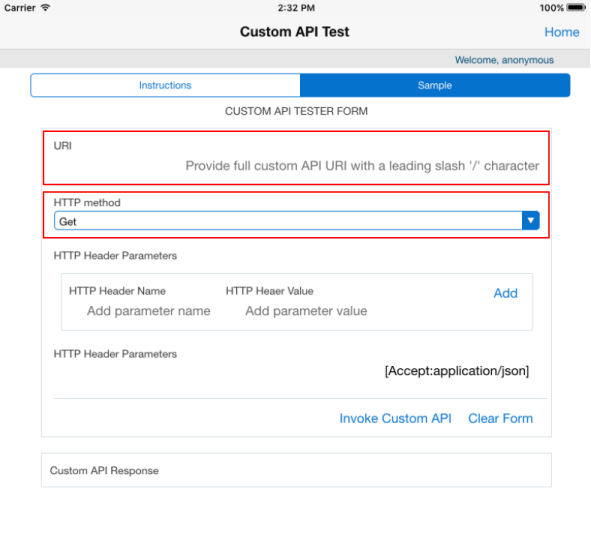The height and width of the screenshot is (537, 591).
Task: Click the CUSTOM API TESTER FORM heading
Action: [296, 111]
